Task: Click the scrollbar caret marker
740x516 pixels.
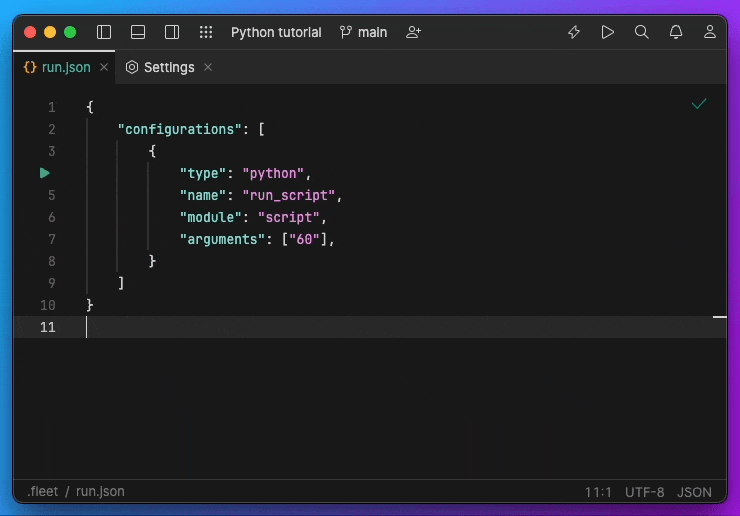Action: coord(719,317)
